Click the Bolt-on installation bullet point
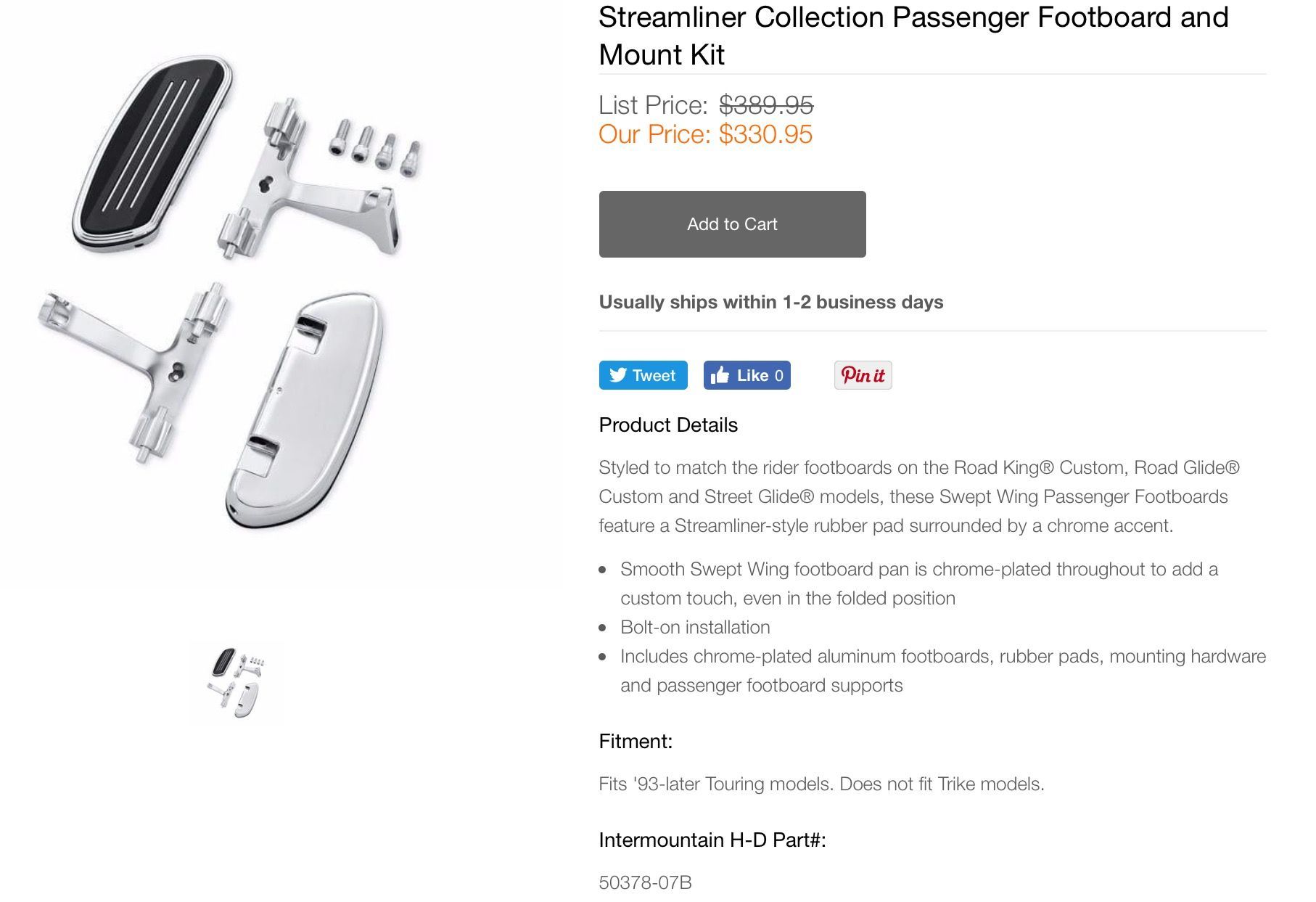The width and height of the screenshot is (1316, 902). pos(695,627)
